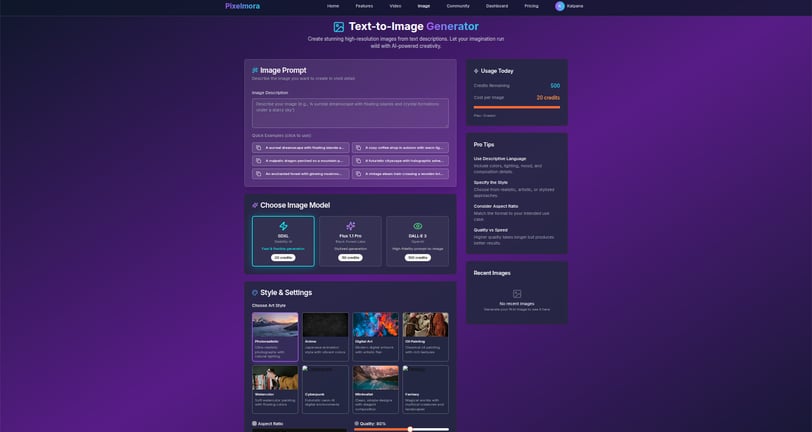Click the 'No recent images' text
Screen dimensions: 812x432
(x=517, y=304)
